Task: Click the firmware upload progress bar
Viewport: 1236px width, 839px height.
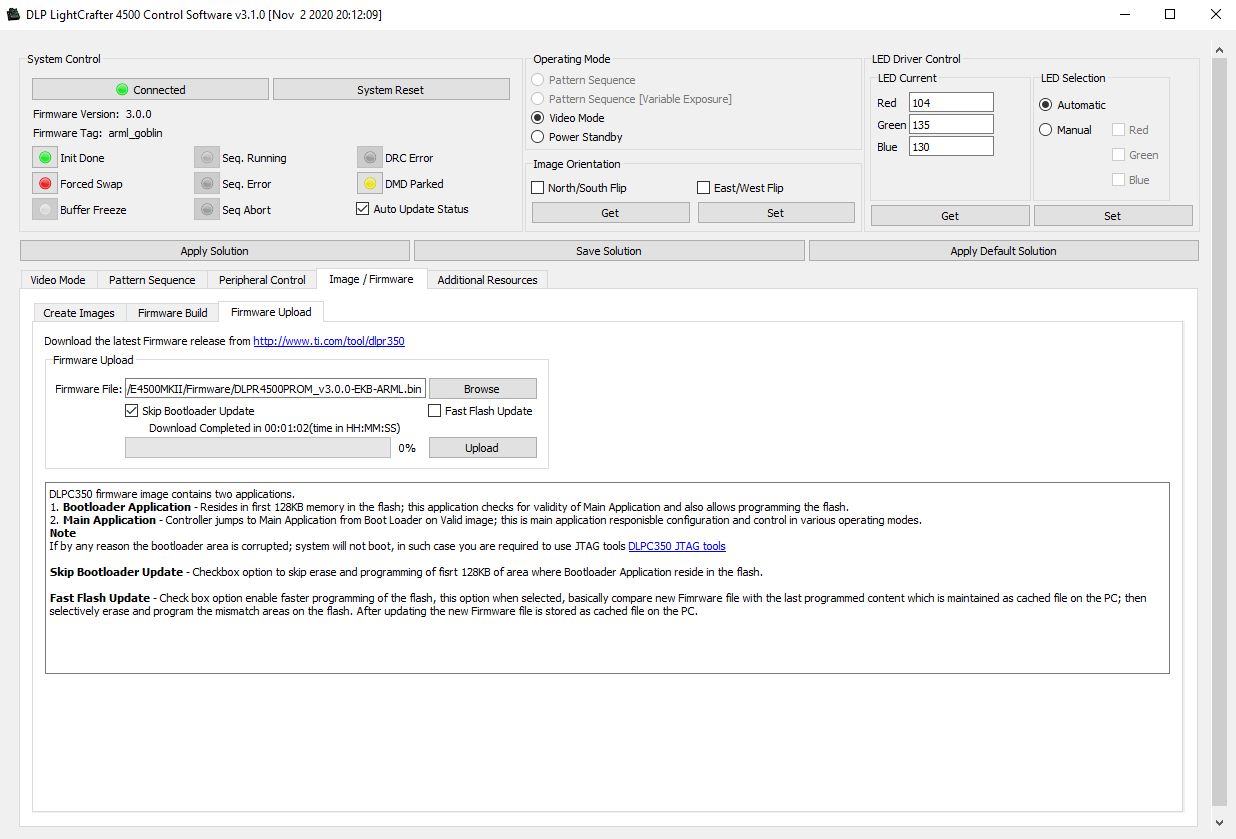Action: (258, 448)
